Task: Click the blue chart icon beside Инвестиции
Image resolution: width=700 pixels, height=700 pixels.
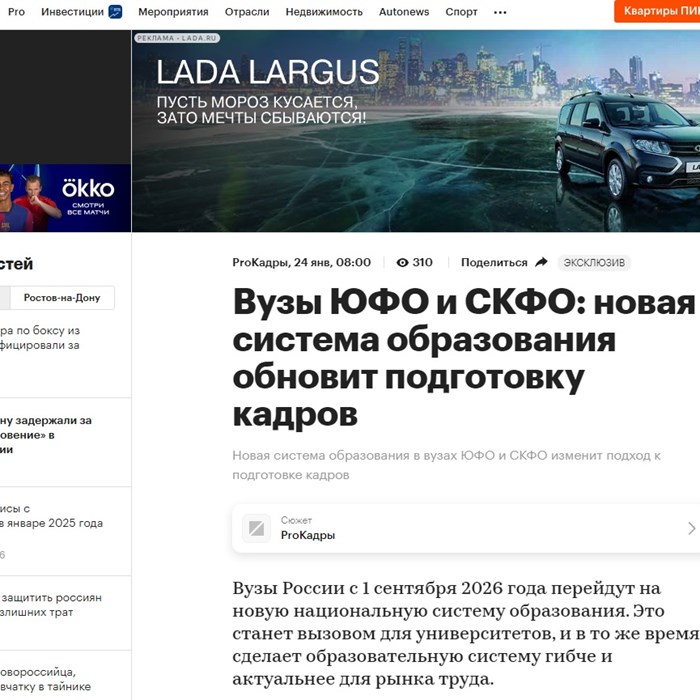Action: click(x=115, y=12)
